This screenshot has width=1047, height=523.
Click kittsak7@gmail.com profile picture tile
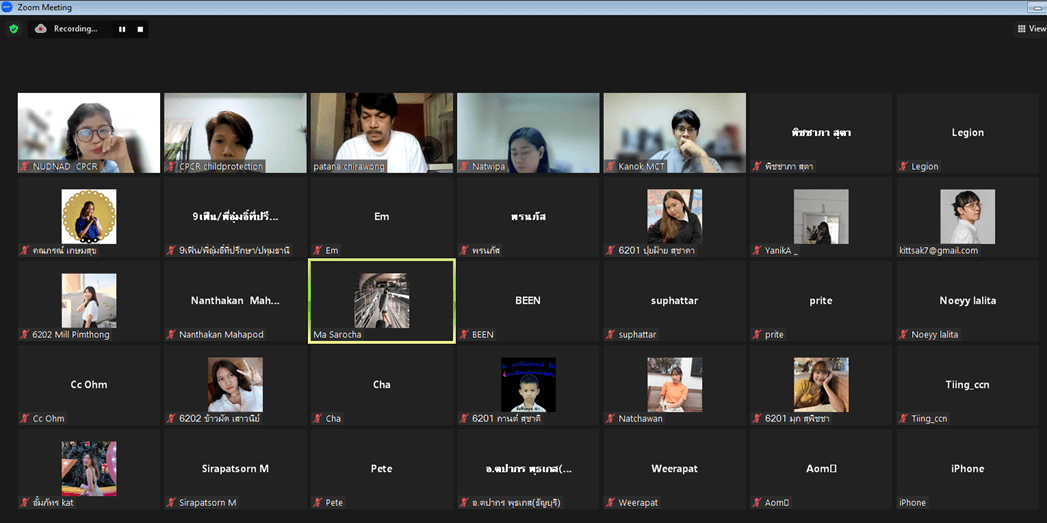(x=967, y=217)
